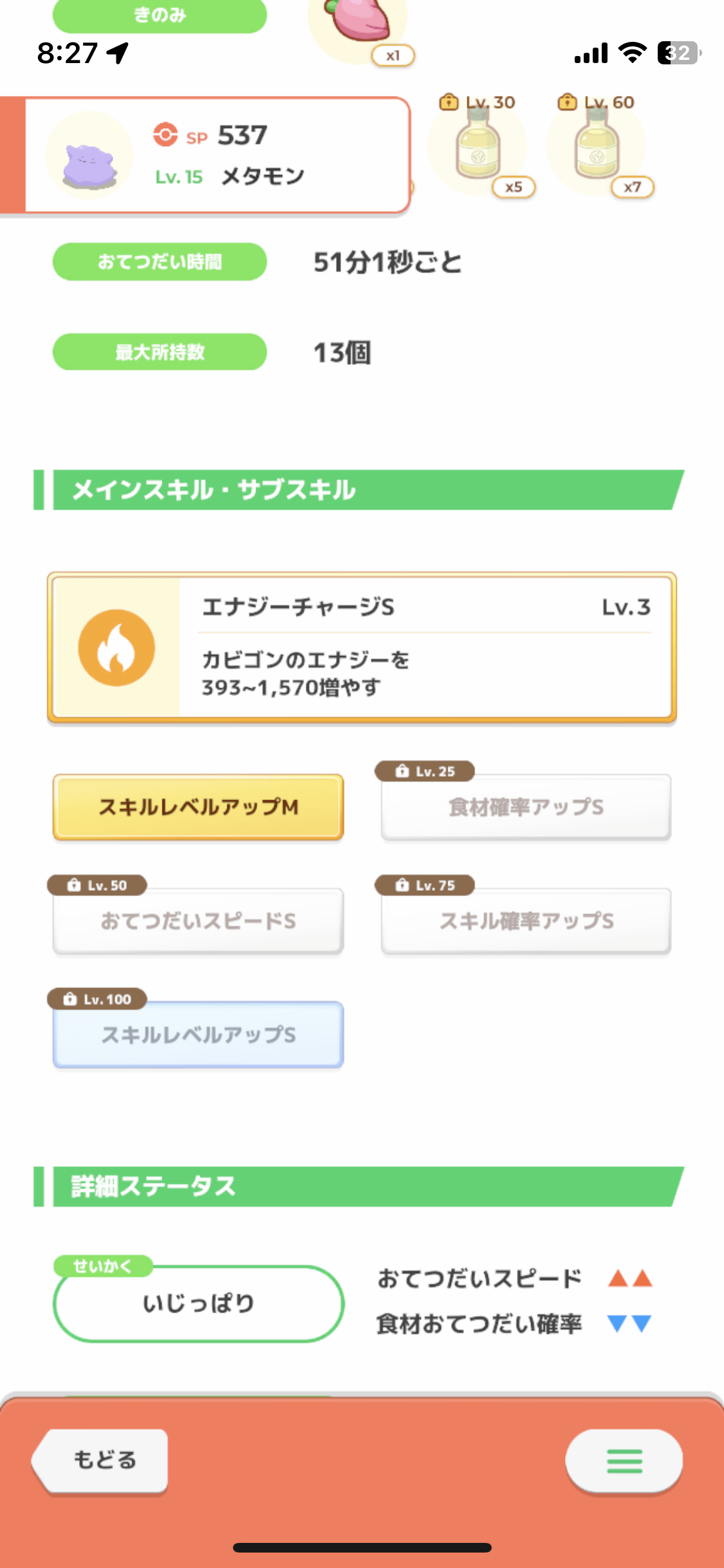Tap the Lv. 30 locked oil bottle ingredient
The width and height of the screenshot is (724, 1568).
[477, 145]
